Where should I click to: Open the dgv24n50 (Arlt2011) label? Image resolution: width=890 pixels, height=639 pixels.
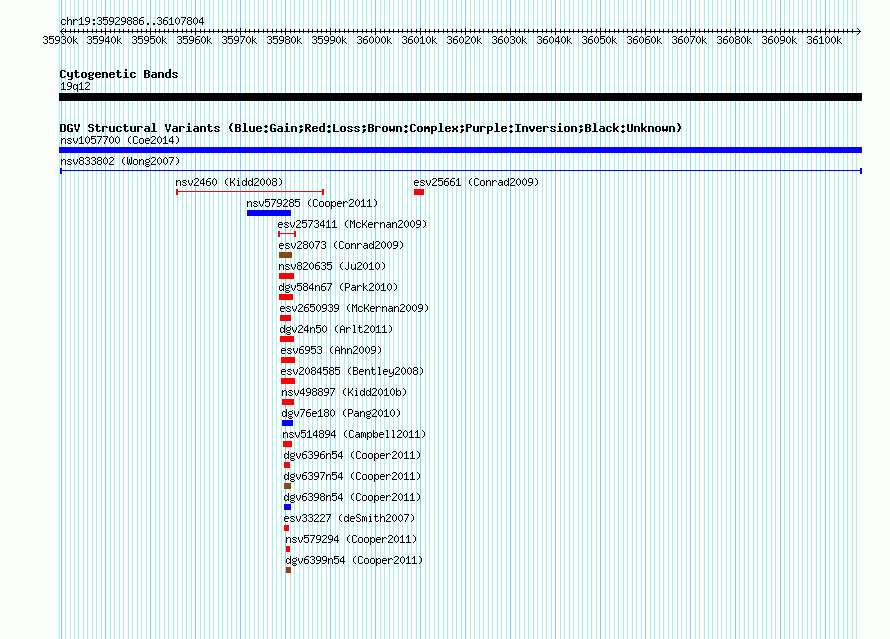click(336, 329)
